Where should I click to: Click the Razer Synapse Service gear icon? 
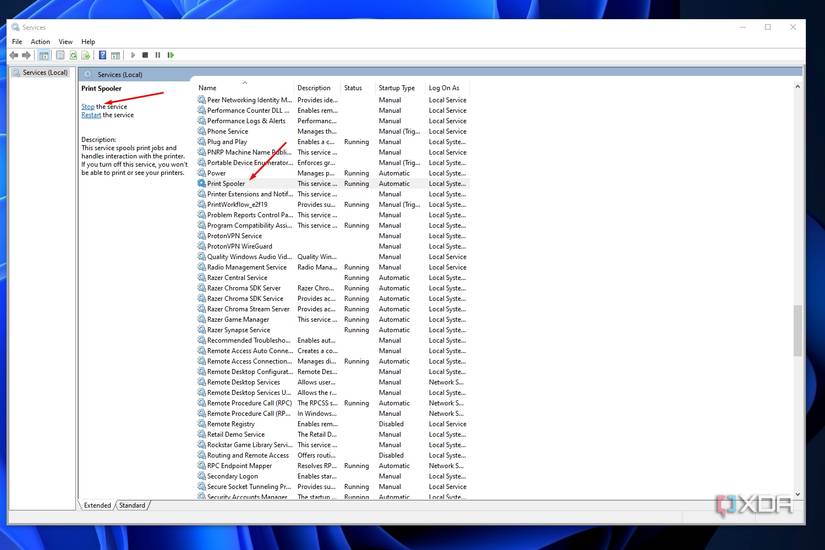[x=202, y=330]
